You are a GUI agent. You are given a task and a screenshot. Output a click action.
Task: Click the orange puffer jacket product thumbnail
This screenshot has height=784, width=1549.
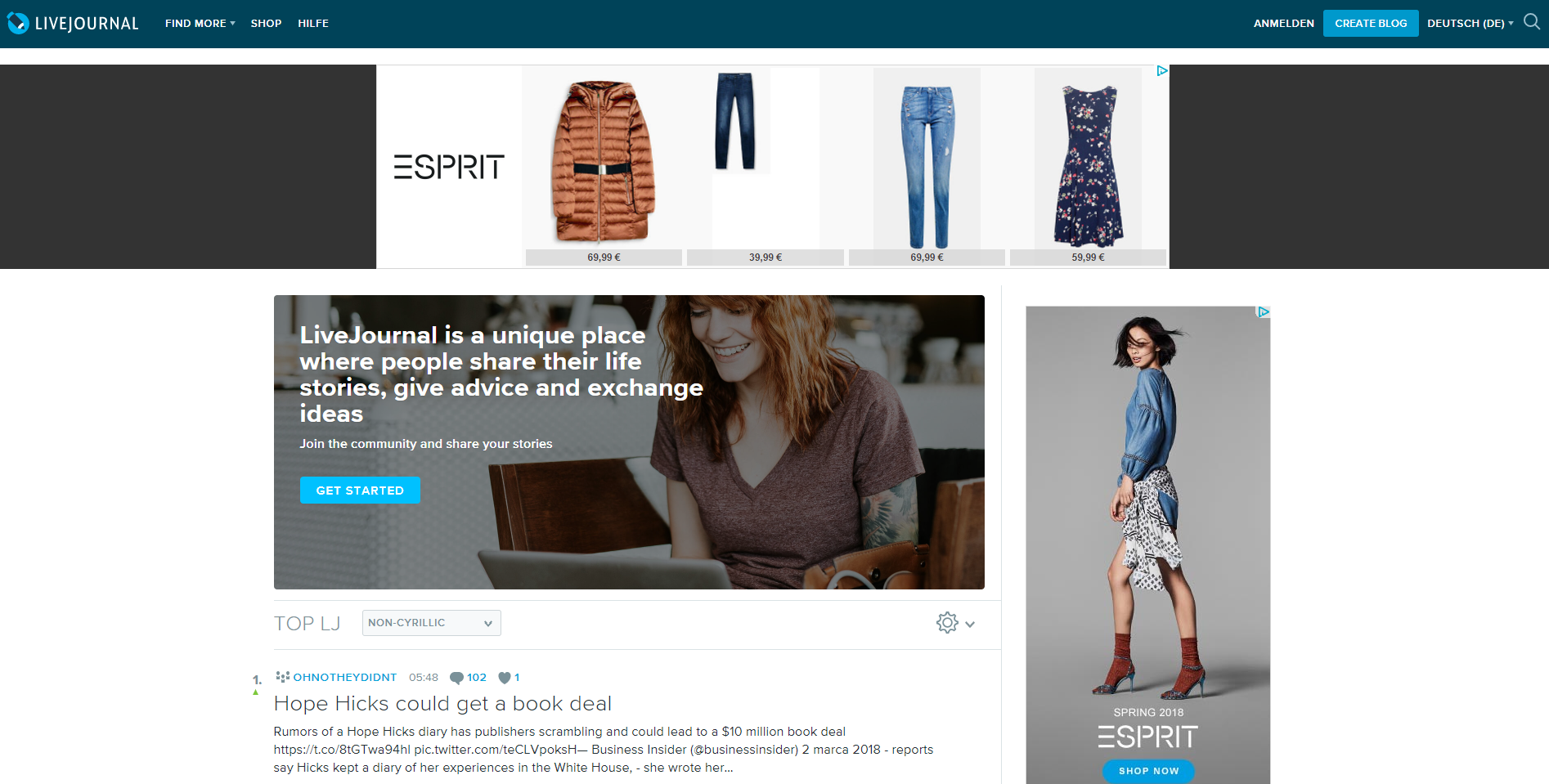[x=604, y=161]
